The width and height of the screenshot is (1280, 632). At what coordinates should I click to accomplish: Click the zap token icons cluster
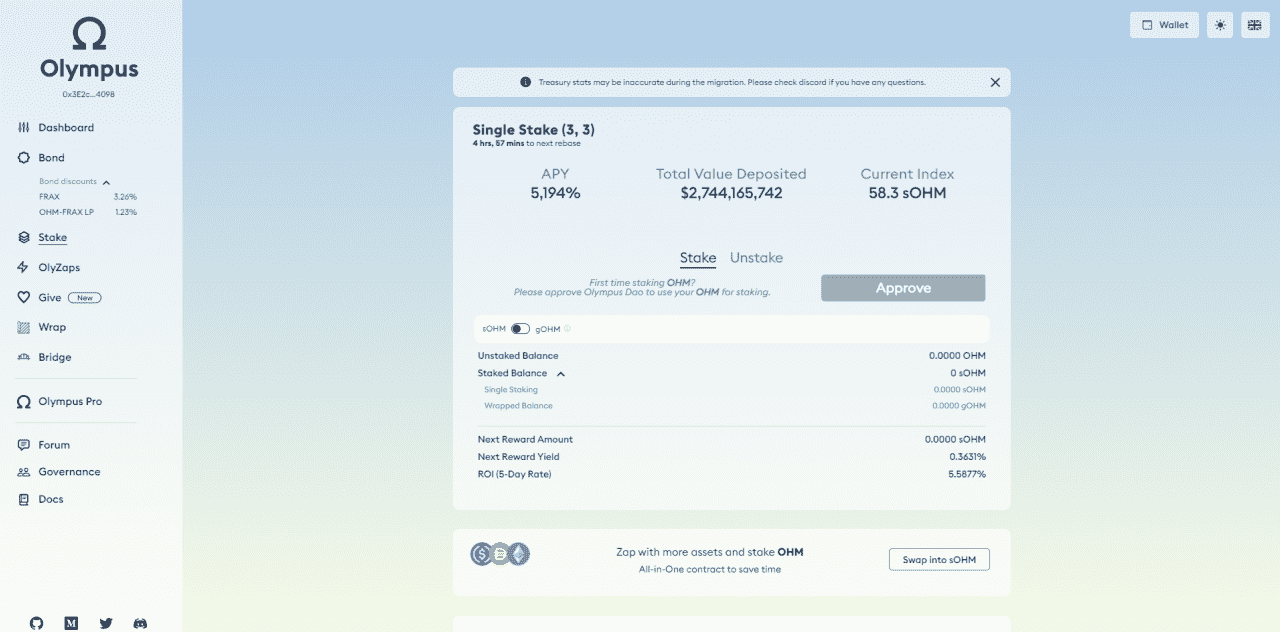[500, 554]
